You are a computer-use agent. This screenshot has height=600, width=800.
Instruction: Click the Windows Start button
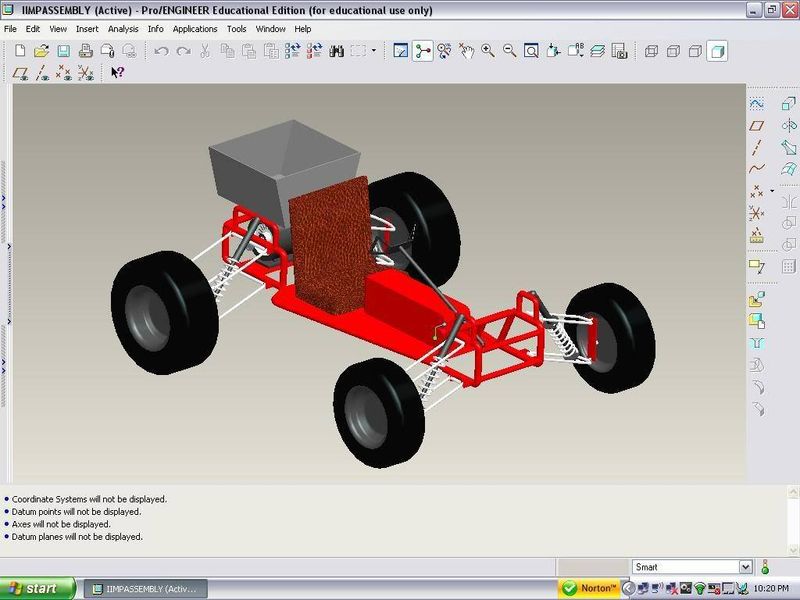(38, 588)
